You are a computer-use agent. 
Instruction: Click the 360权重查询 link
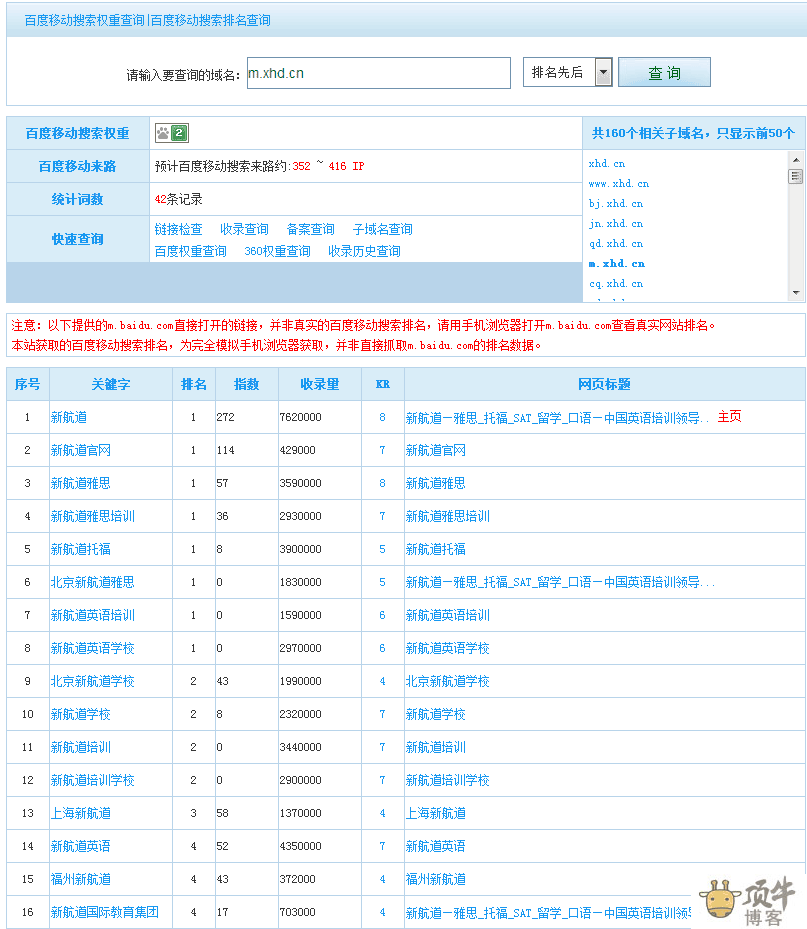(277, 251)
